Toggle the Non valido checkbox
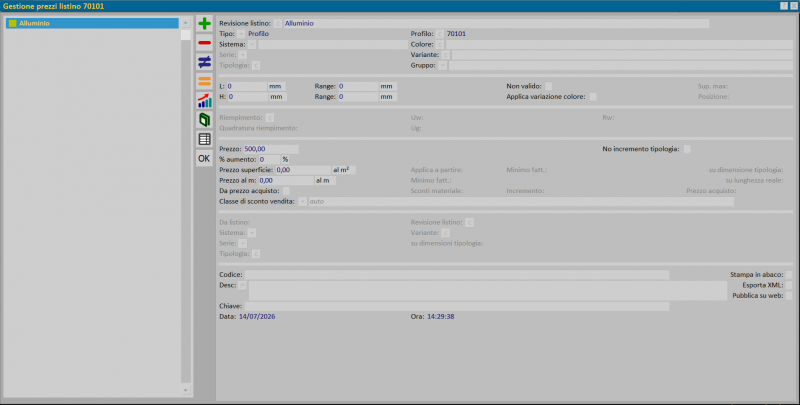Viewport: 800px width, 405px height. click(x=548, y=87)
